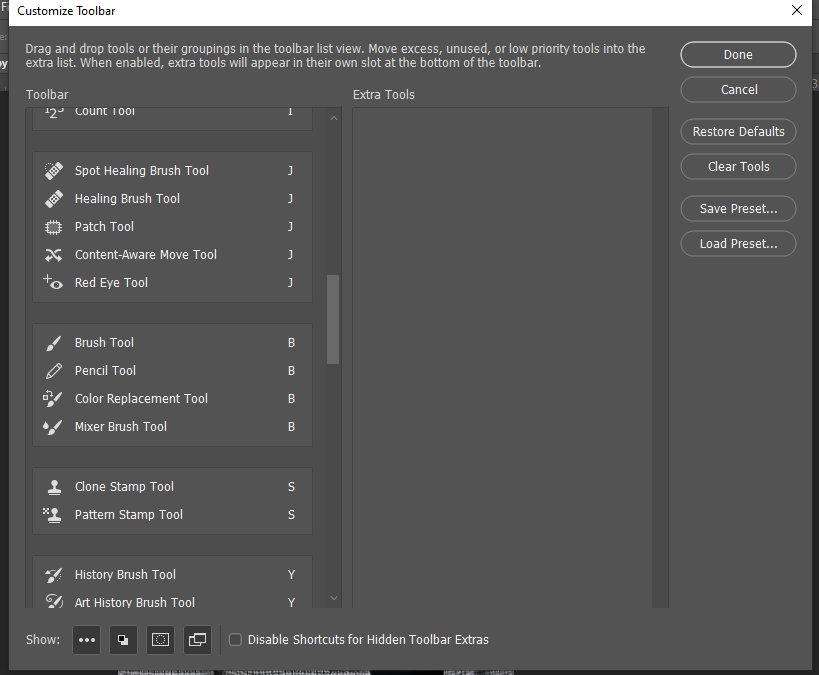The image size is (819, 675).
Task: Open the Load Preset dialog
Action: (x=738, y=243)
